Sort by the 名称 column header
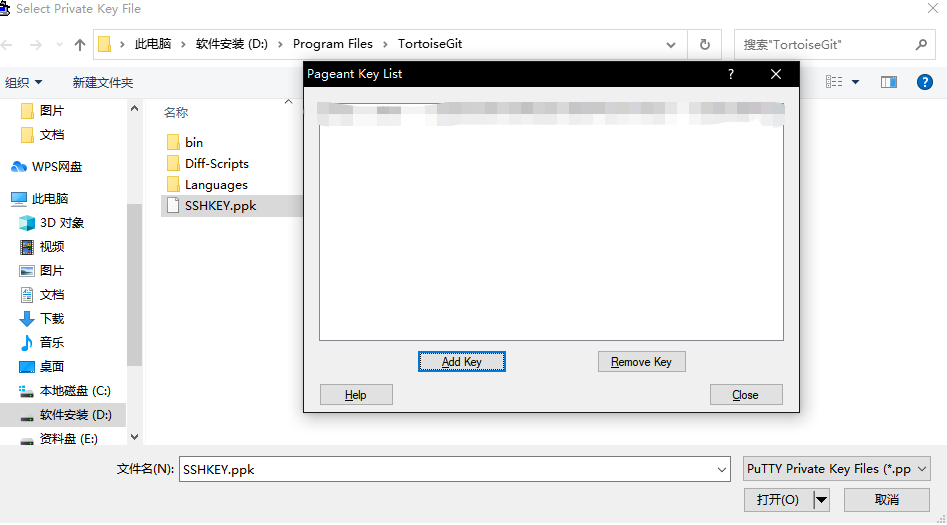The width and height of the screenshot is (947, 525). [176, 112]
